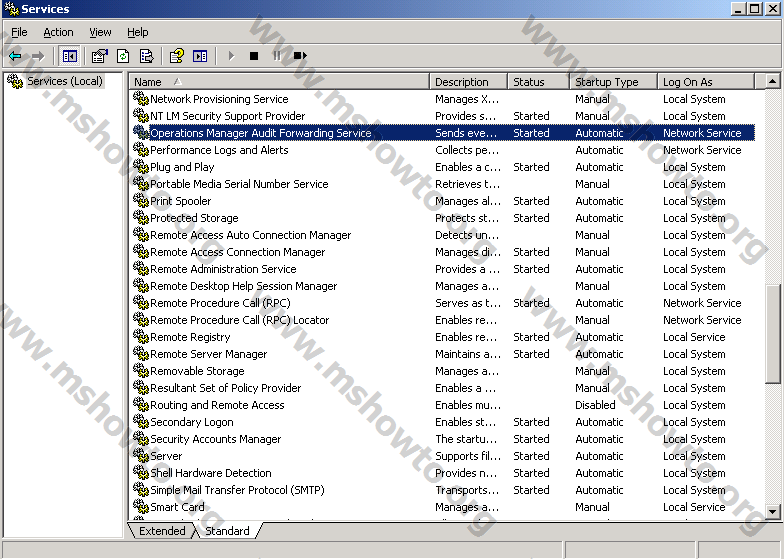Click the Services title bar icon

click(11, 8)
